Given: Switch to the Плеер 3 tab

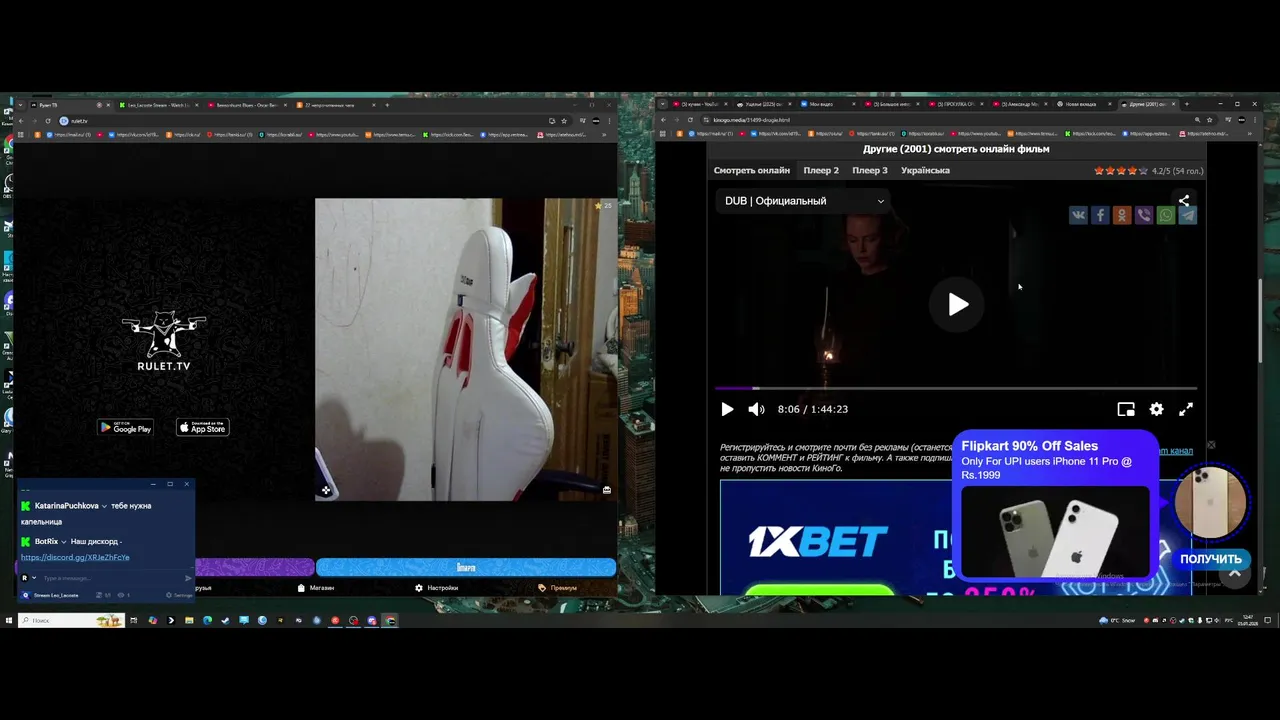Looking at the screenshot, I should [870, 170].
